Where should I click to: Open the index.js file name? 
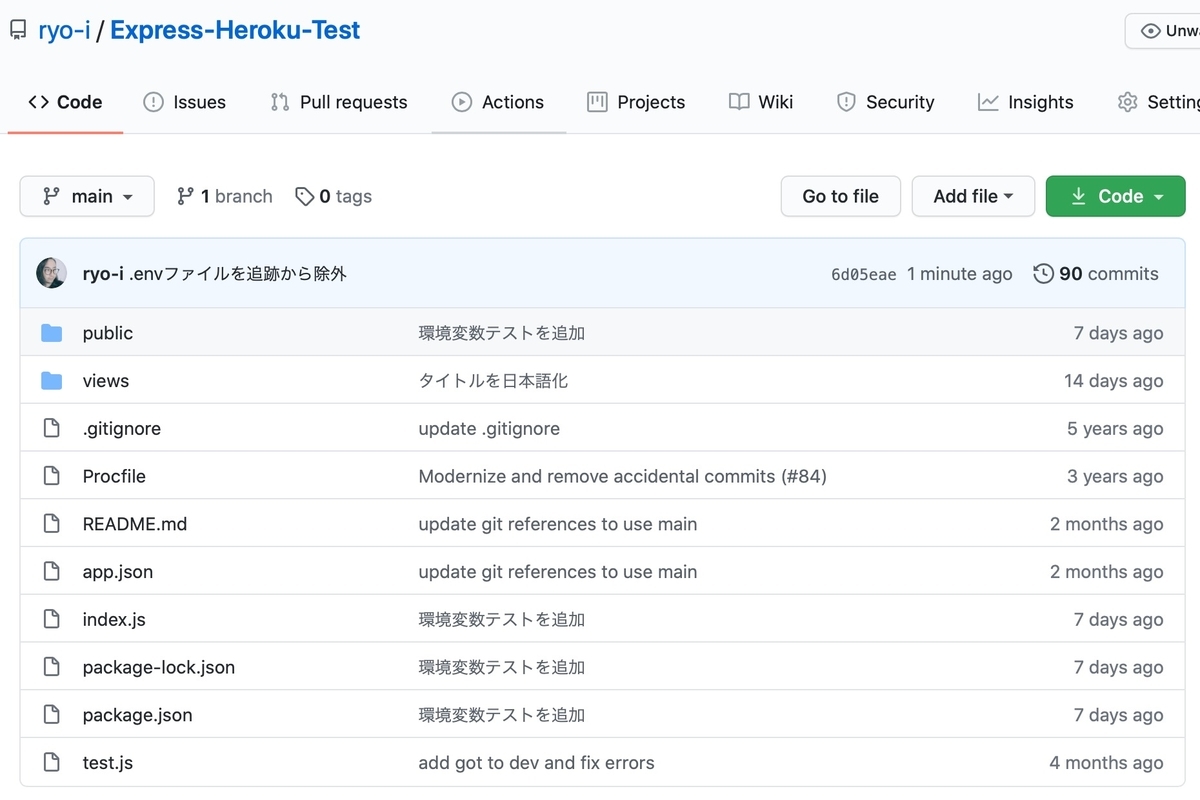pyautogui.click(x=114, y=619)
